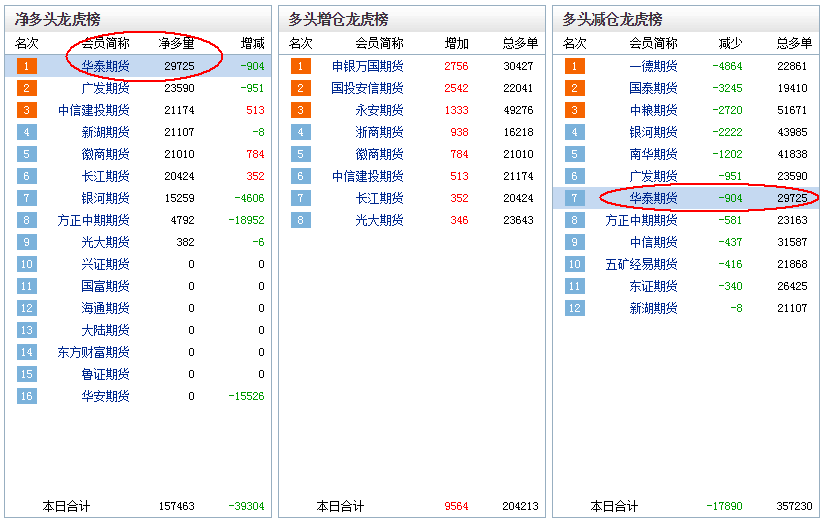Select 方正中期期货 in 净多头龙虎榜
The height and width of the screenshot is (521, 822).
[93, 220]
